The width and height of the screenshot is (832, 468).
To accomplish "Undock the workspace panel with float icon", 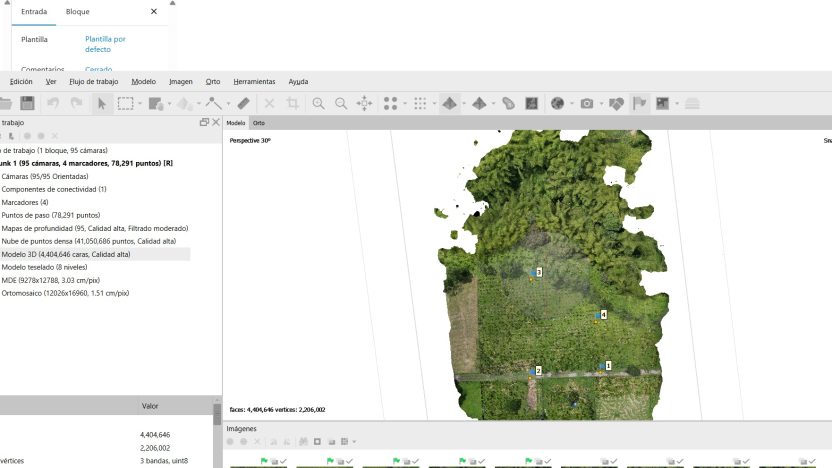I will [204, 123].
